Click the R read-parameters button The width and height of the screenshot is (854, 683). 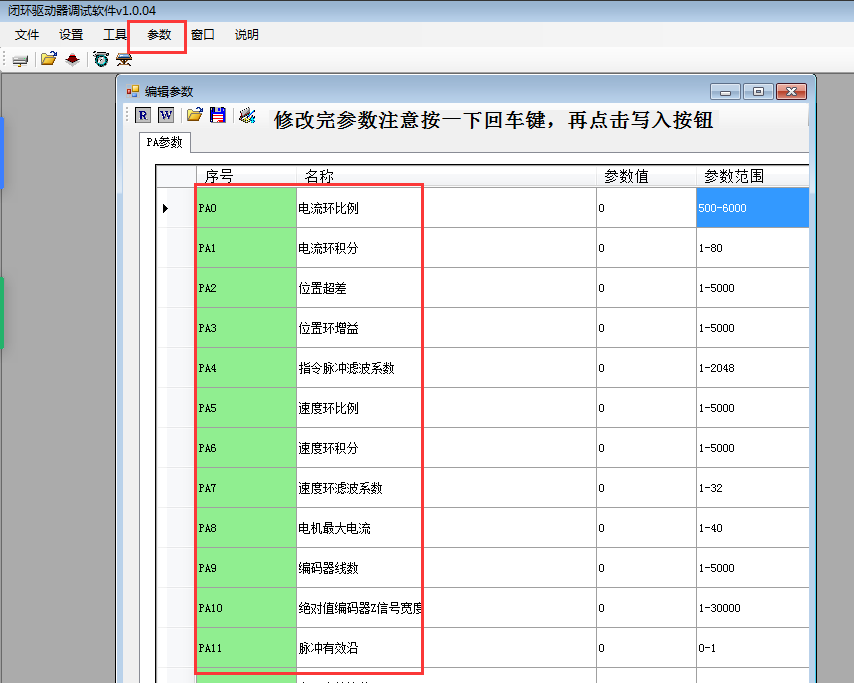pyautogui.click(x=143, y=115)
